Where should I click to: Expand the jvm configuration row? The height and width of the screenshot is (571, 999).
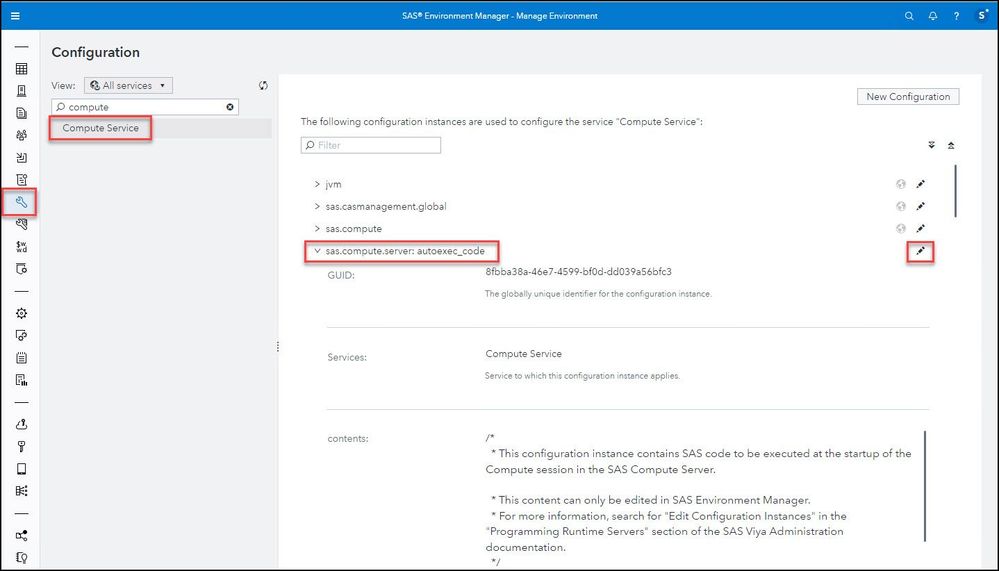tap(317, 184)
